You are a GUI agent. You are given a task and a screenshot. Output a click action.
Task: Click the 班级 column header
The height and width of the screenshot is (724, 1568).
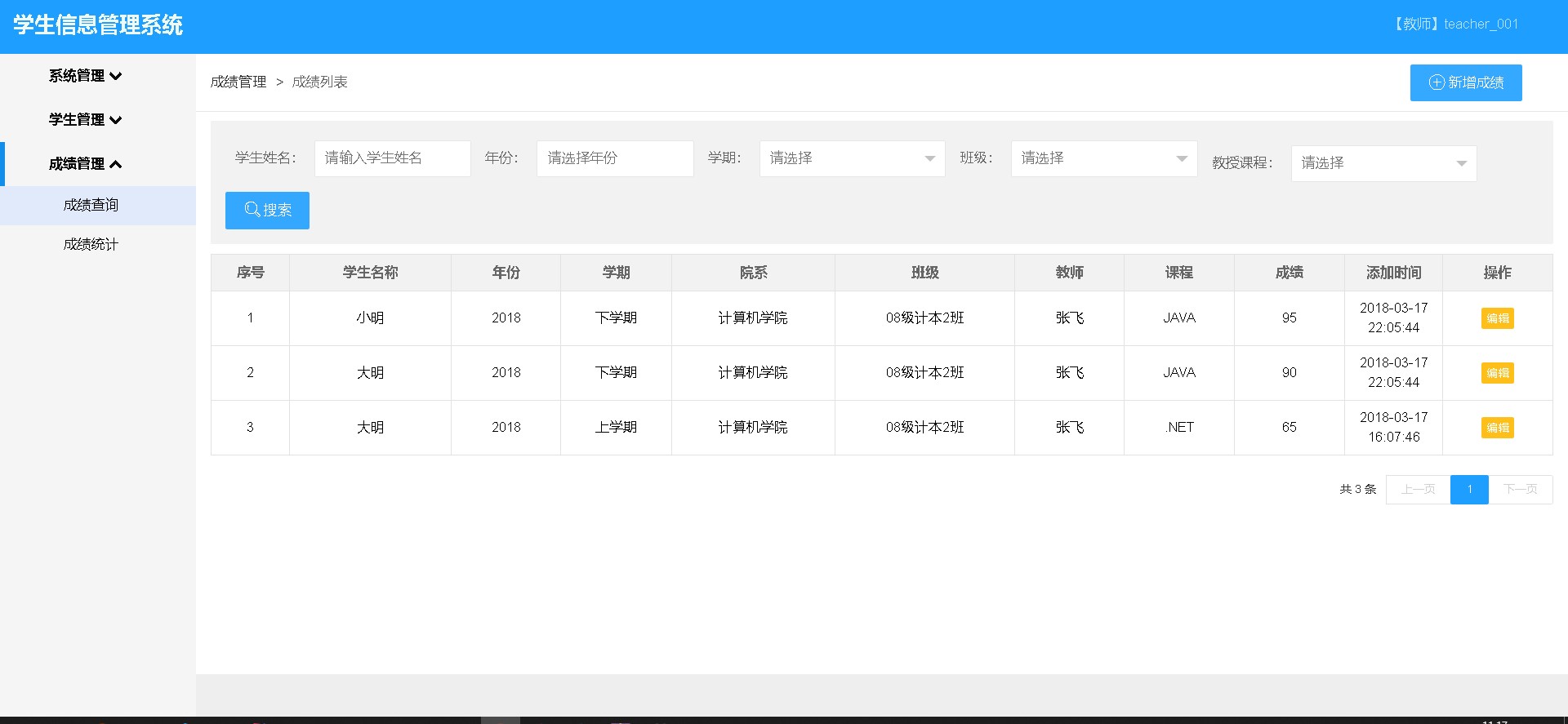coord(924,273)
